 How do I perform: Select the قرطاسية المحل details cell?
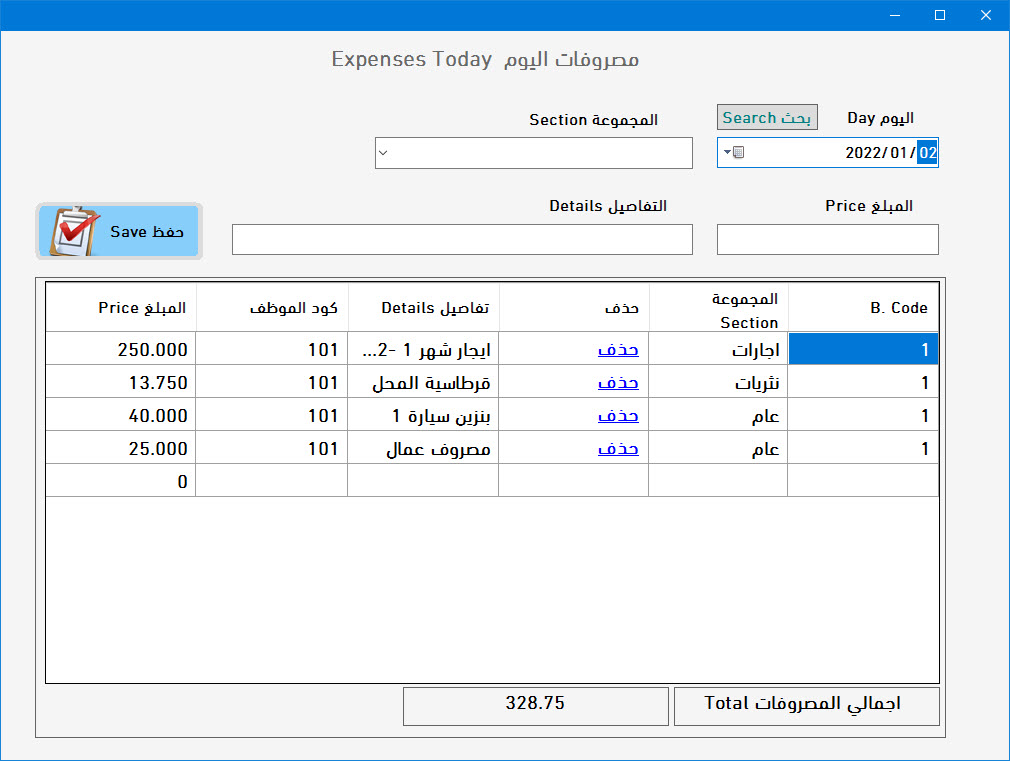coord(423,382)
